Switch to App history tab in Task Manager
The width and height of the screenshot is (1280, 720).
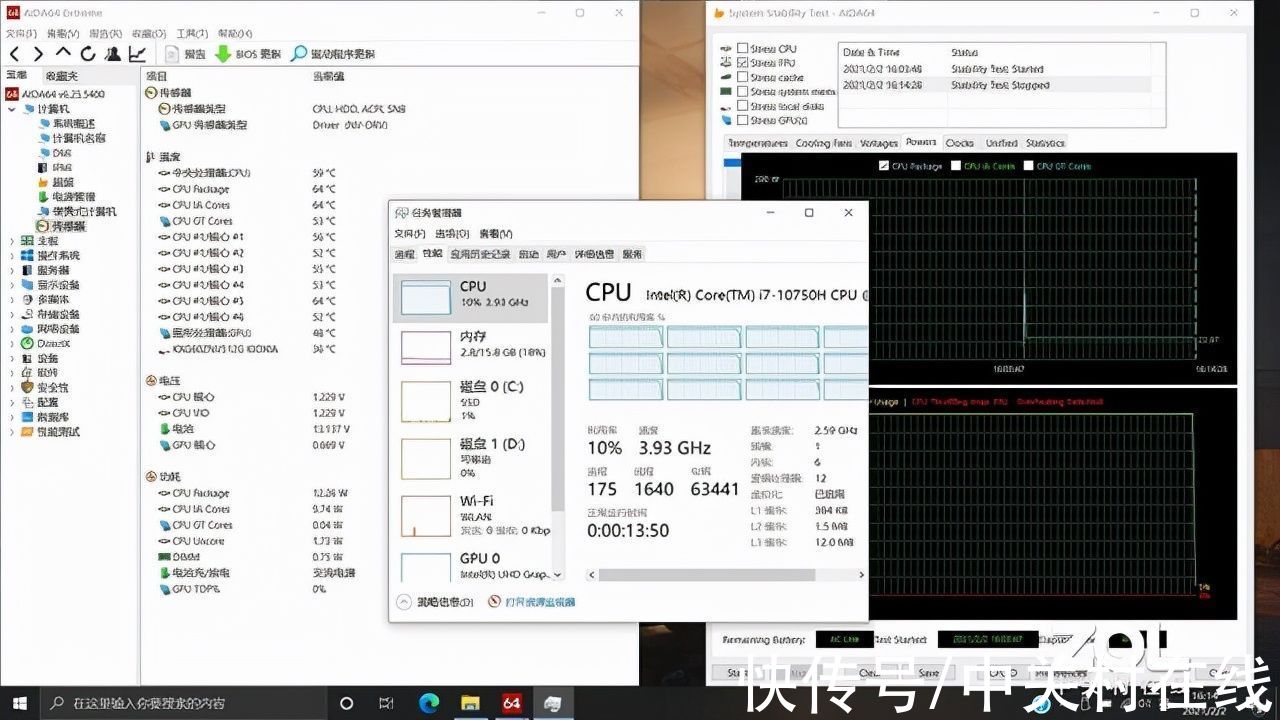click(x=480, y=254)
